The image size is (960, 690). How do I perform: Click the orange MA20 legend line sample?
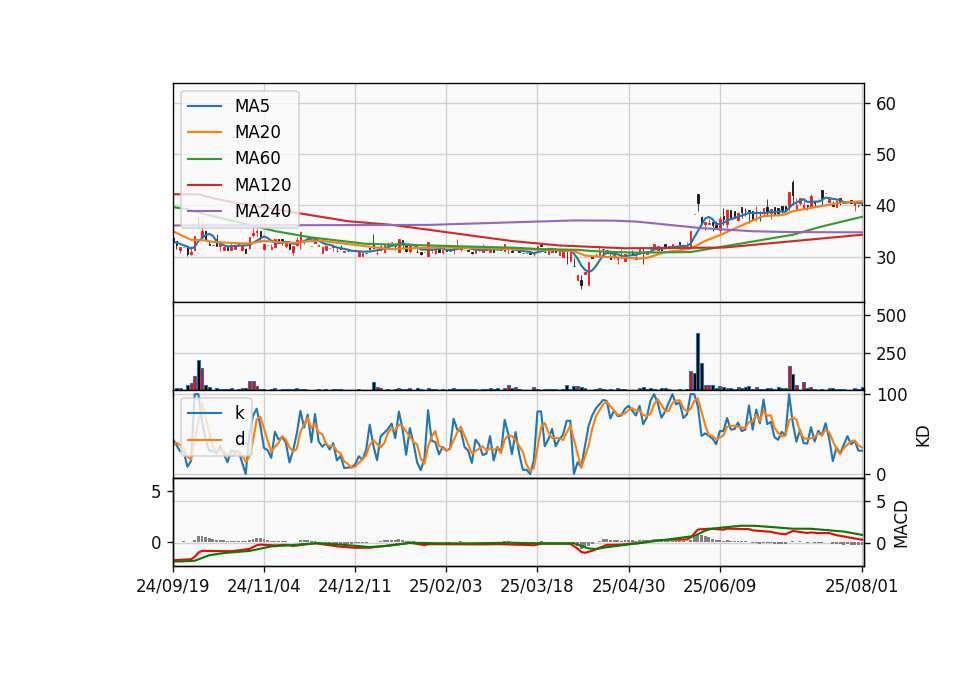pyautogui.click(x=204, y=132)
